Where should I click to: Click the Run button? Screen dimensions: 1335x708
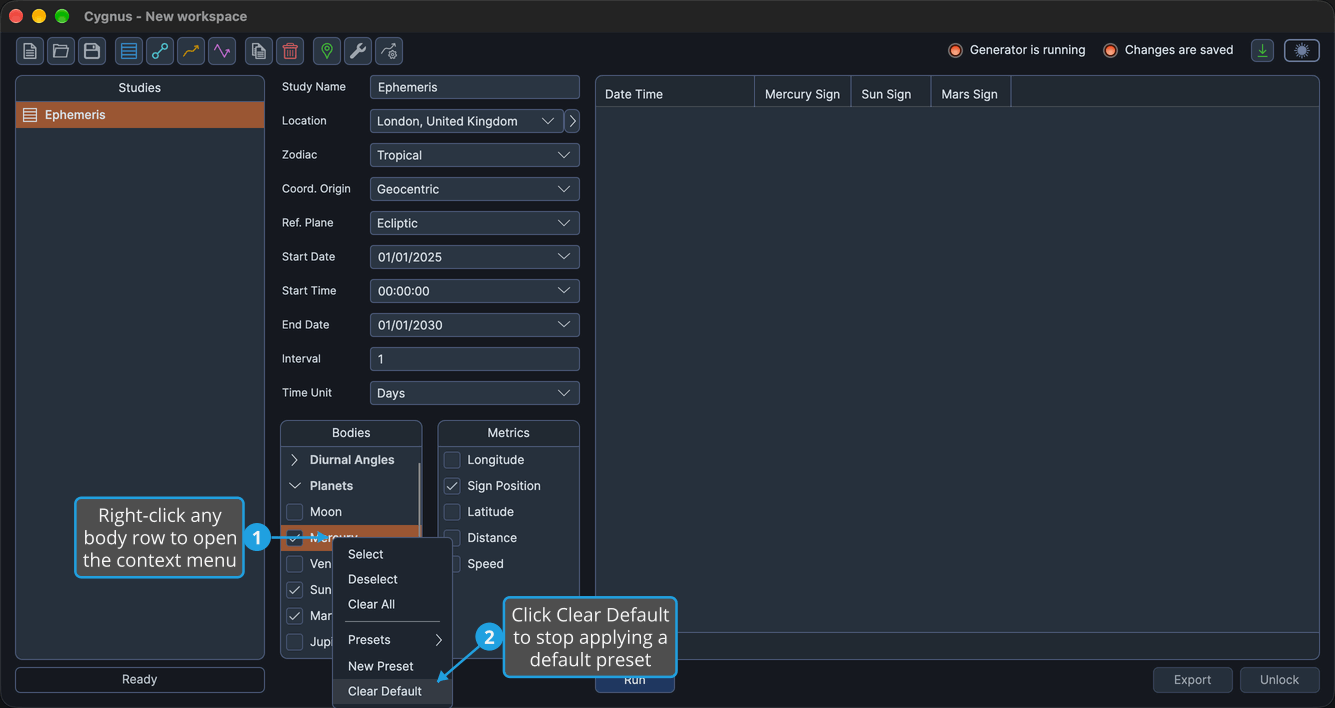[635, 680]
